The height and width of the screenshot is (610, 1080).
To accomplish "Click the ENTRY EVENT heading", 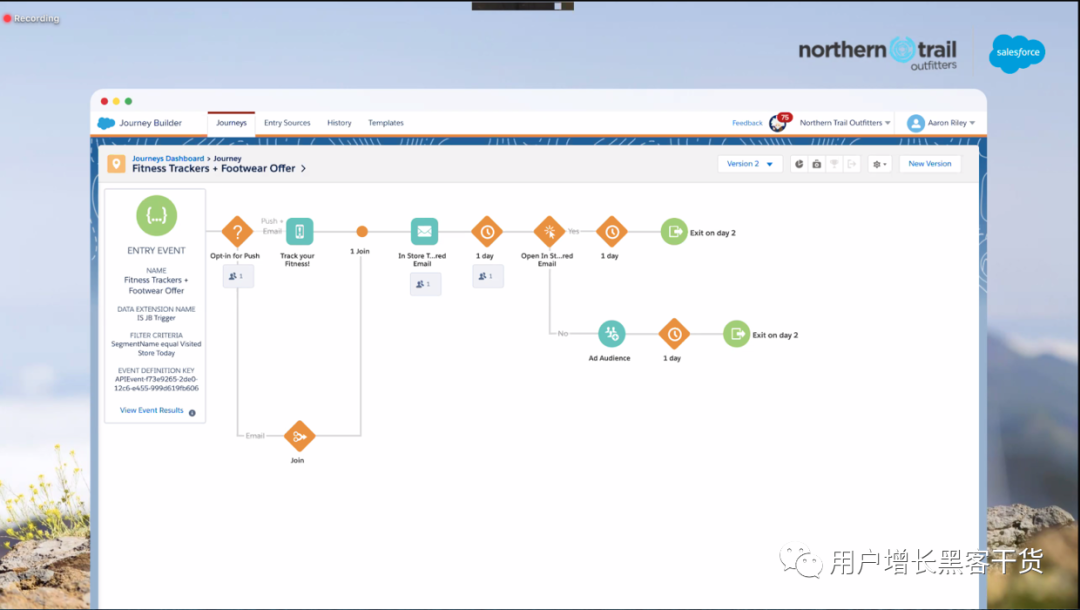I will click(156, 251).
